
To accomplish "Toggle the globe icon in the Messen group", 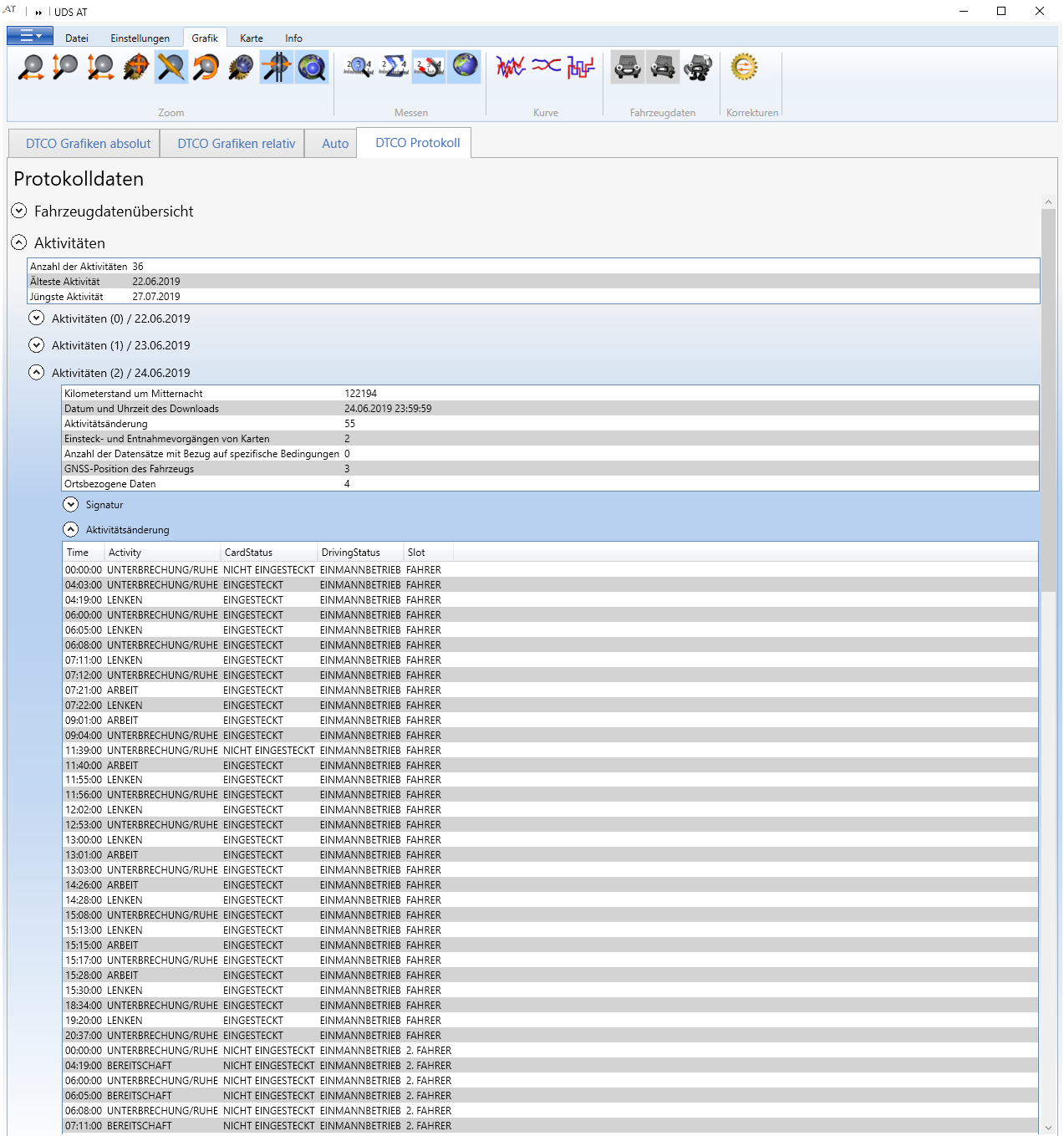I will 465,67.
